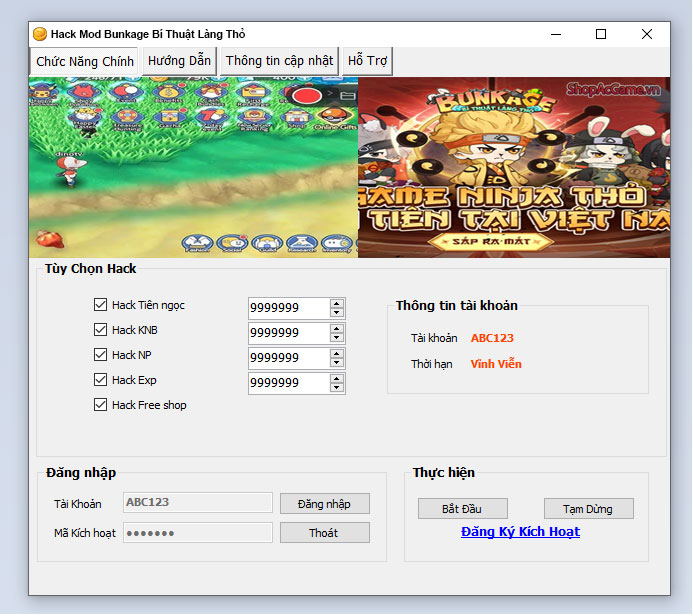Click the Bắt Đầu button
The image size is (693, 616).
point(462,509)
